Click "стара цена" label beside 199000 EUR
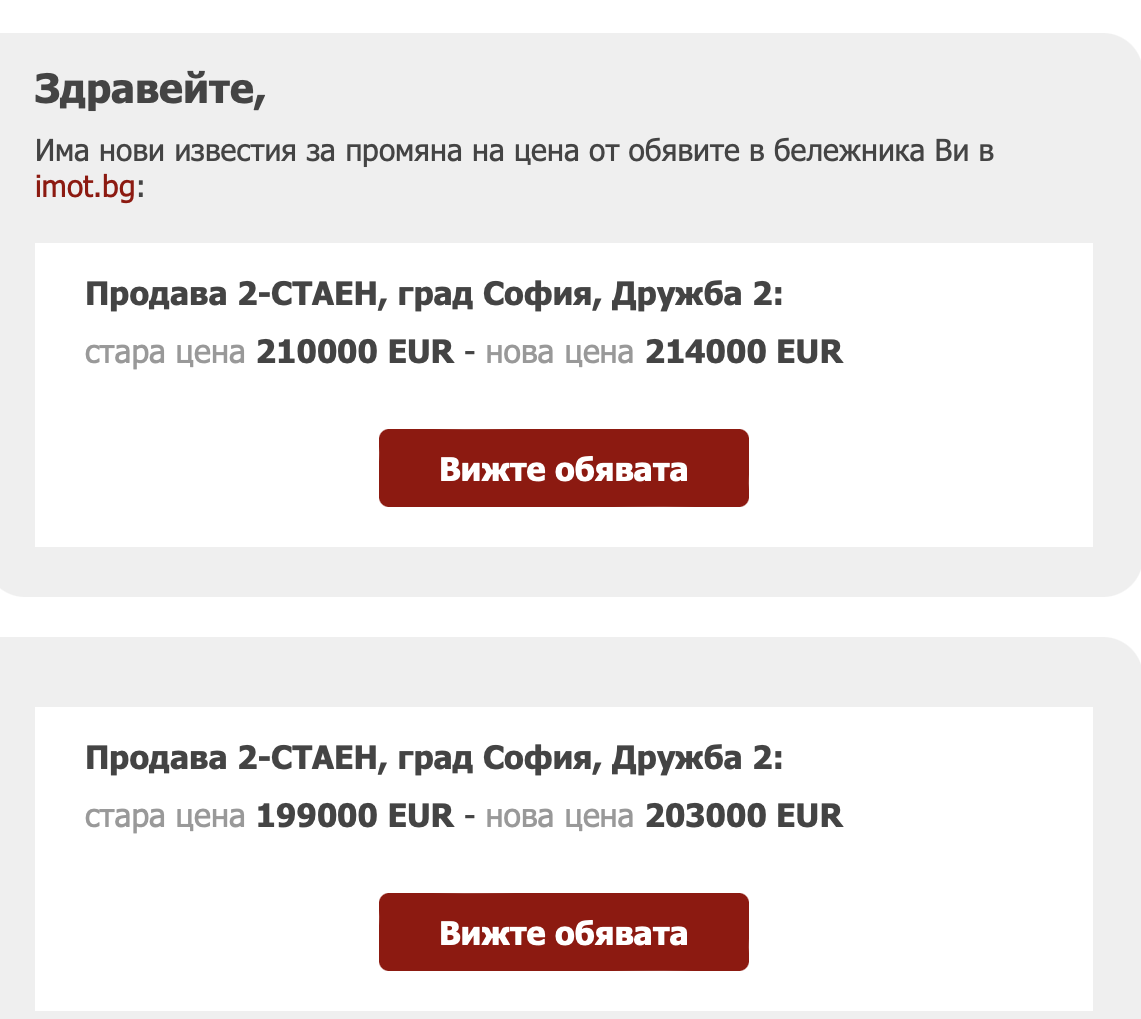 point(165,816)
